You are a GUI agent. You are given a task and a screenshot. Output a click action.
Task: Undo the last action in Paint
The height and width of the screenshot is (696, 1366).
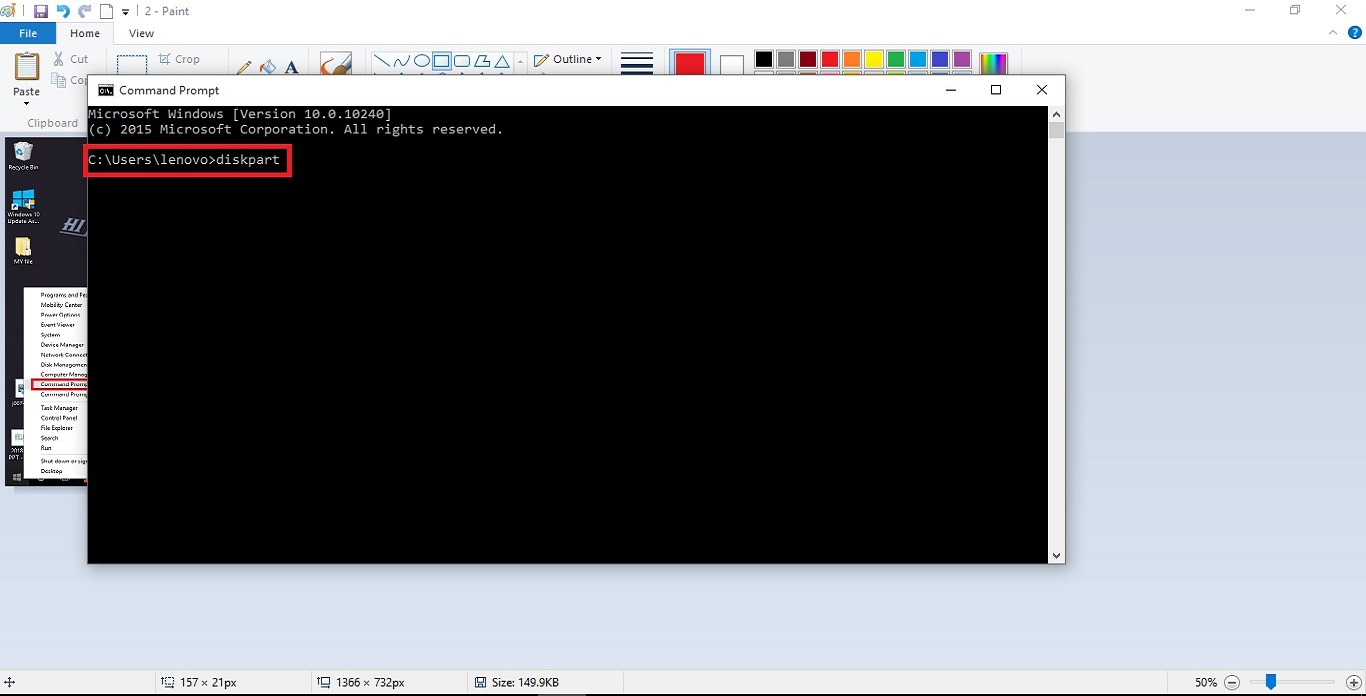63,11
